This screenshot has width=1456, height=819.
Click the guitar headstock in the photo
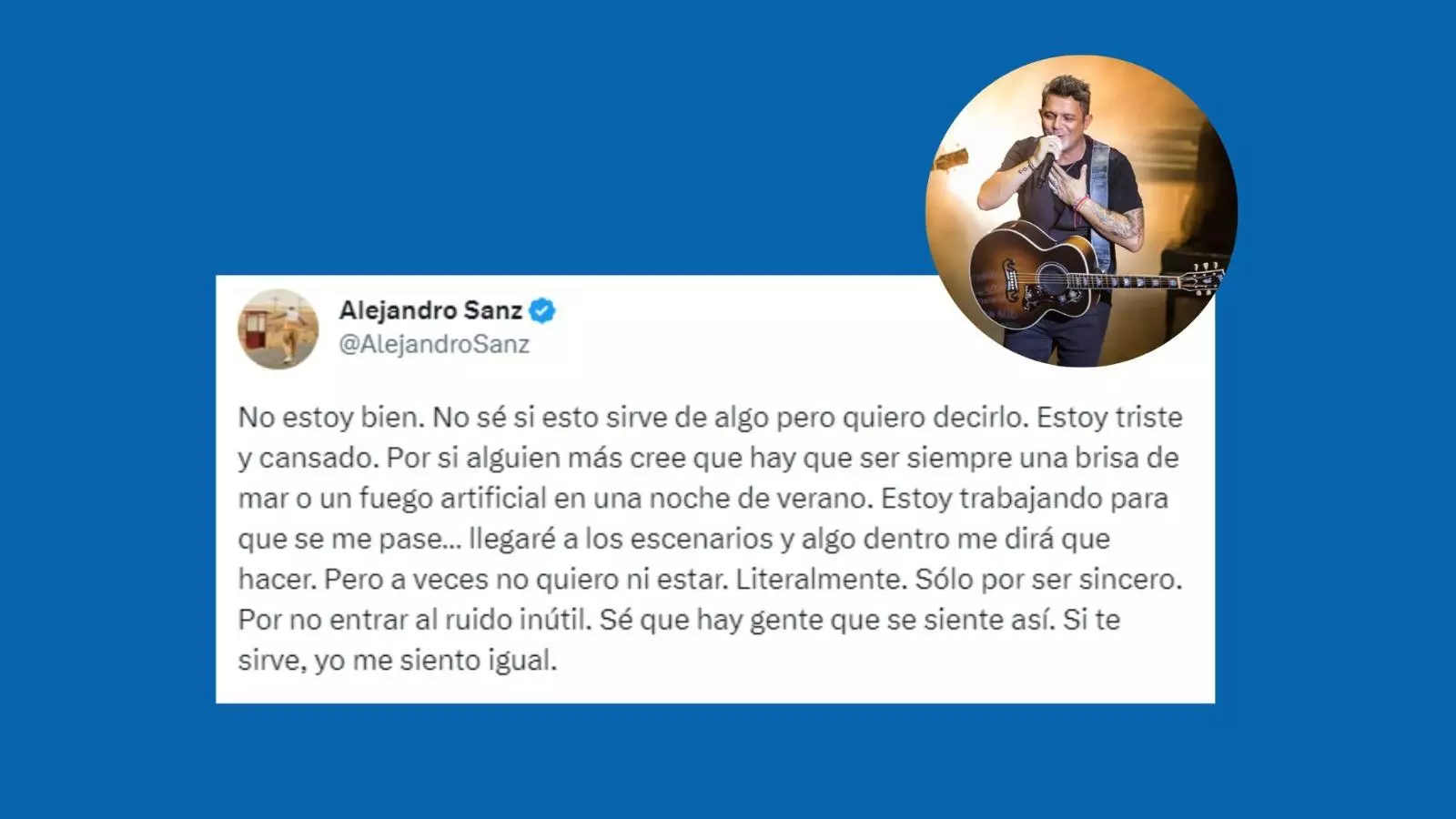[x=1203, y=277]
